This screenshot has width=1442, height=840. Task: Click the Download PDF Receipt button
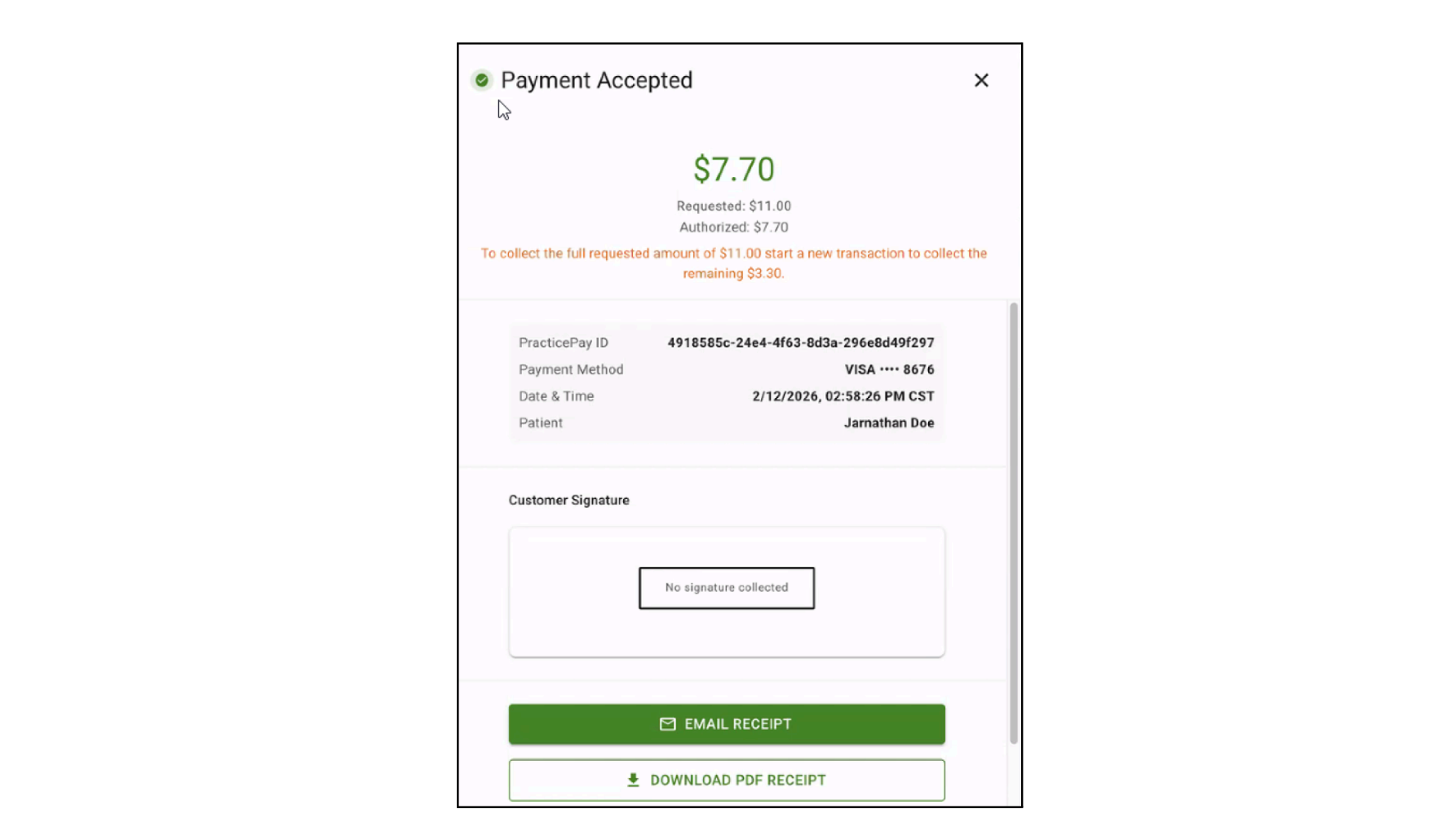[726, 780]
